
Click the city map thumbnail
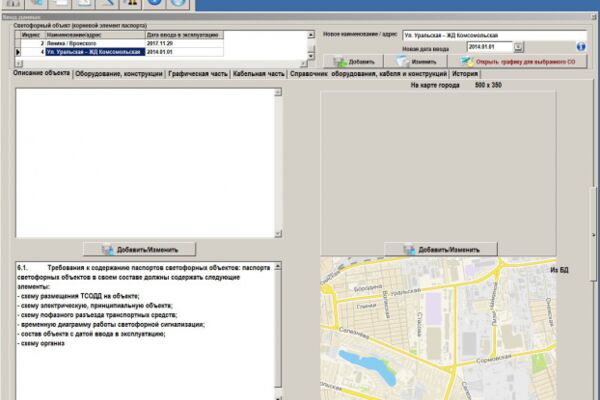coord(438,328)
